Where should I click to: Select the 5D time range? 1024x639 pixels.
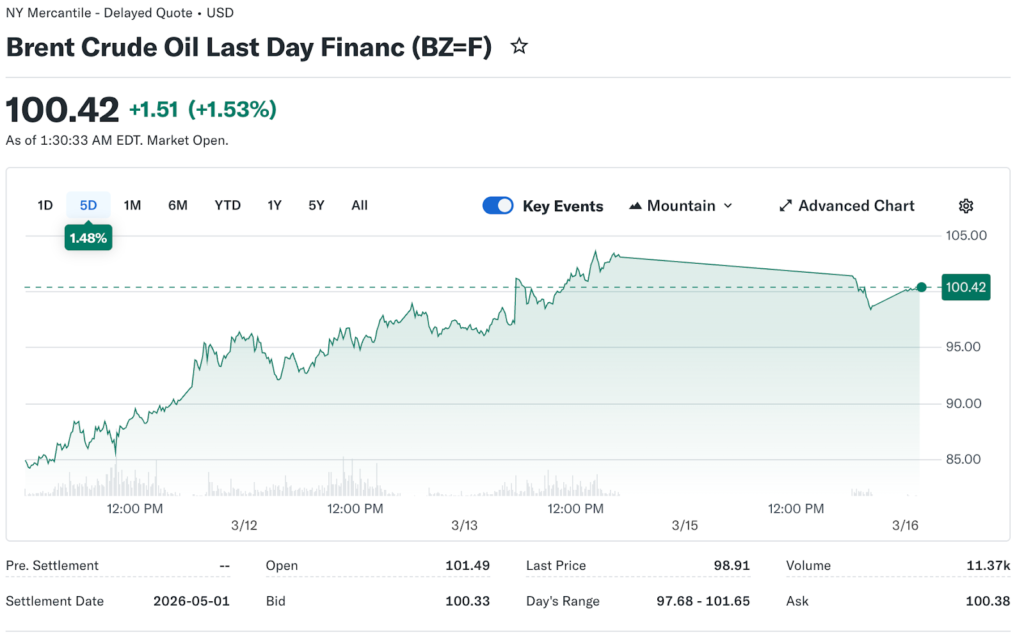pyautogui.click(x=88, y=205)
